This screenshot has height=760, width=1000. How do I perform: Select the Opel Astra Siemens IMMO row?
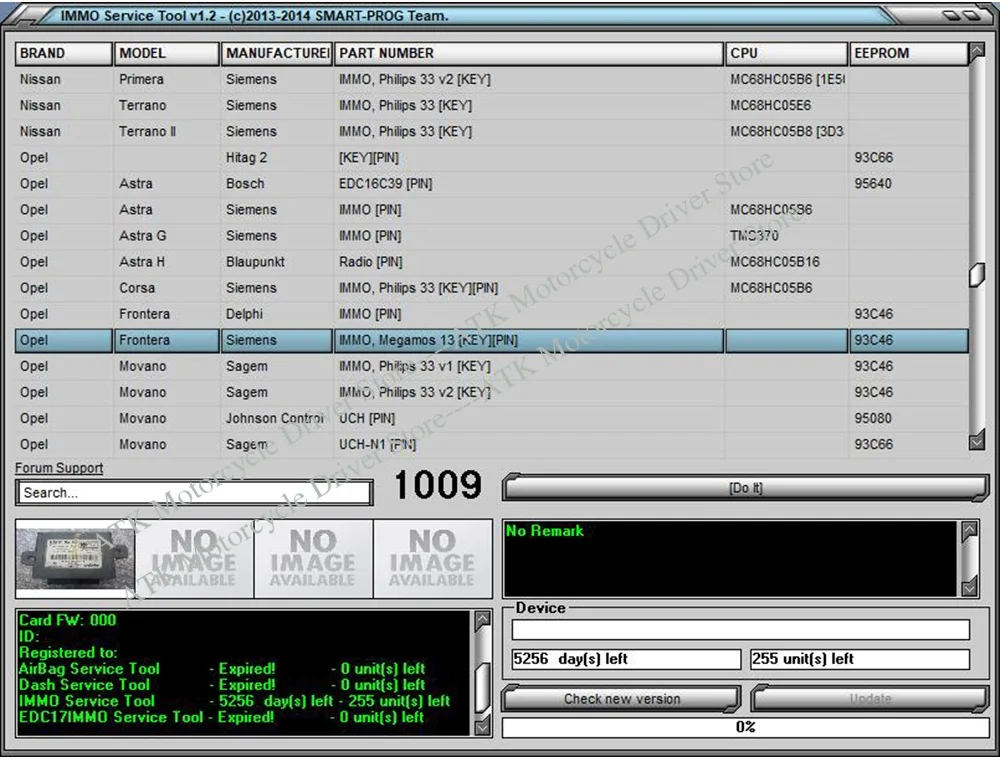491,210
